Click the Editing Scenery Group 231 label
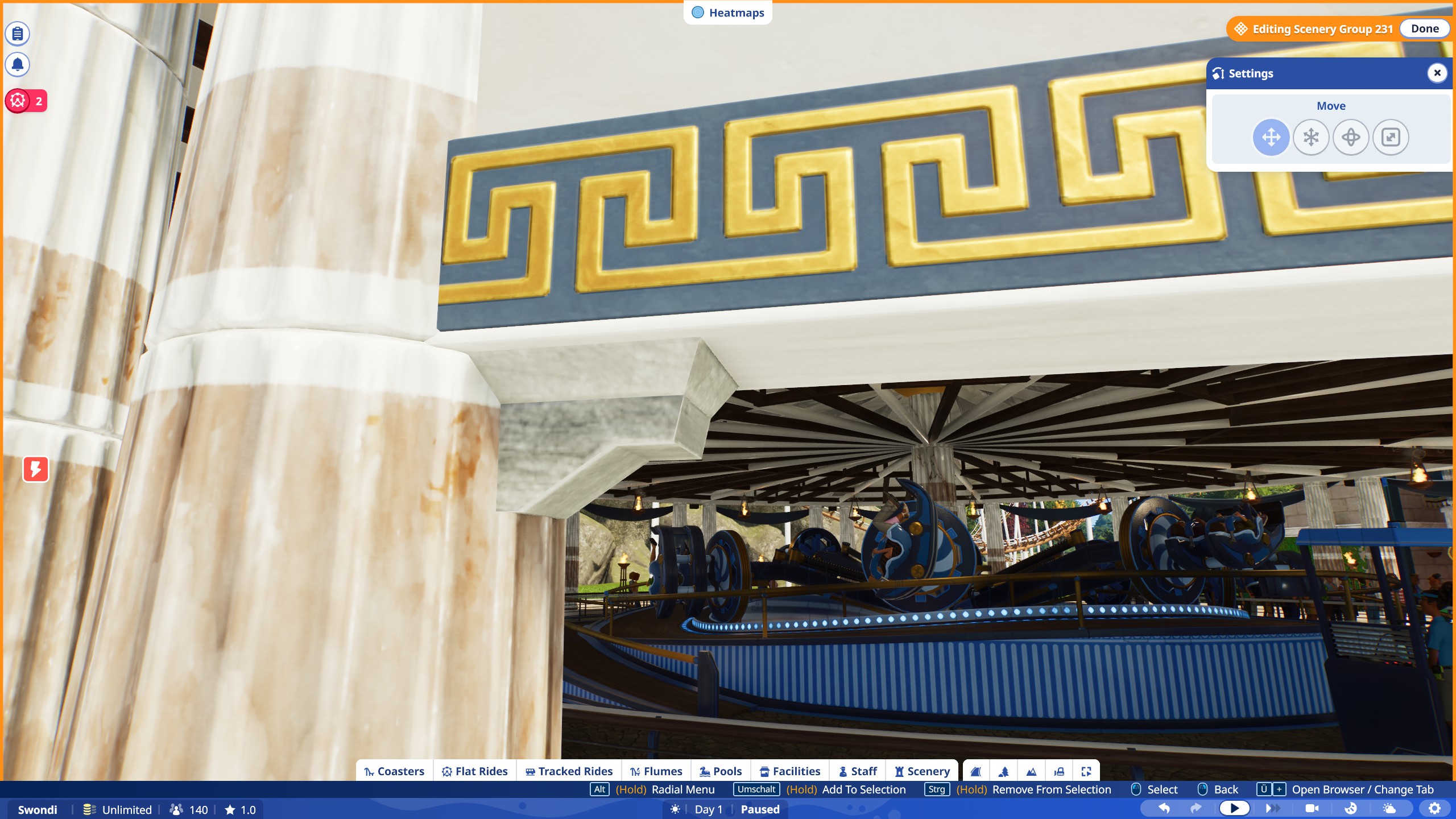This screenshot has height=819, width=1456. pyautogui.click(x=1322, y=29)
